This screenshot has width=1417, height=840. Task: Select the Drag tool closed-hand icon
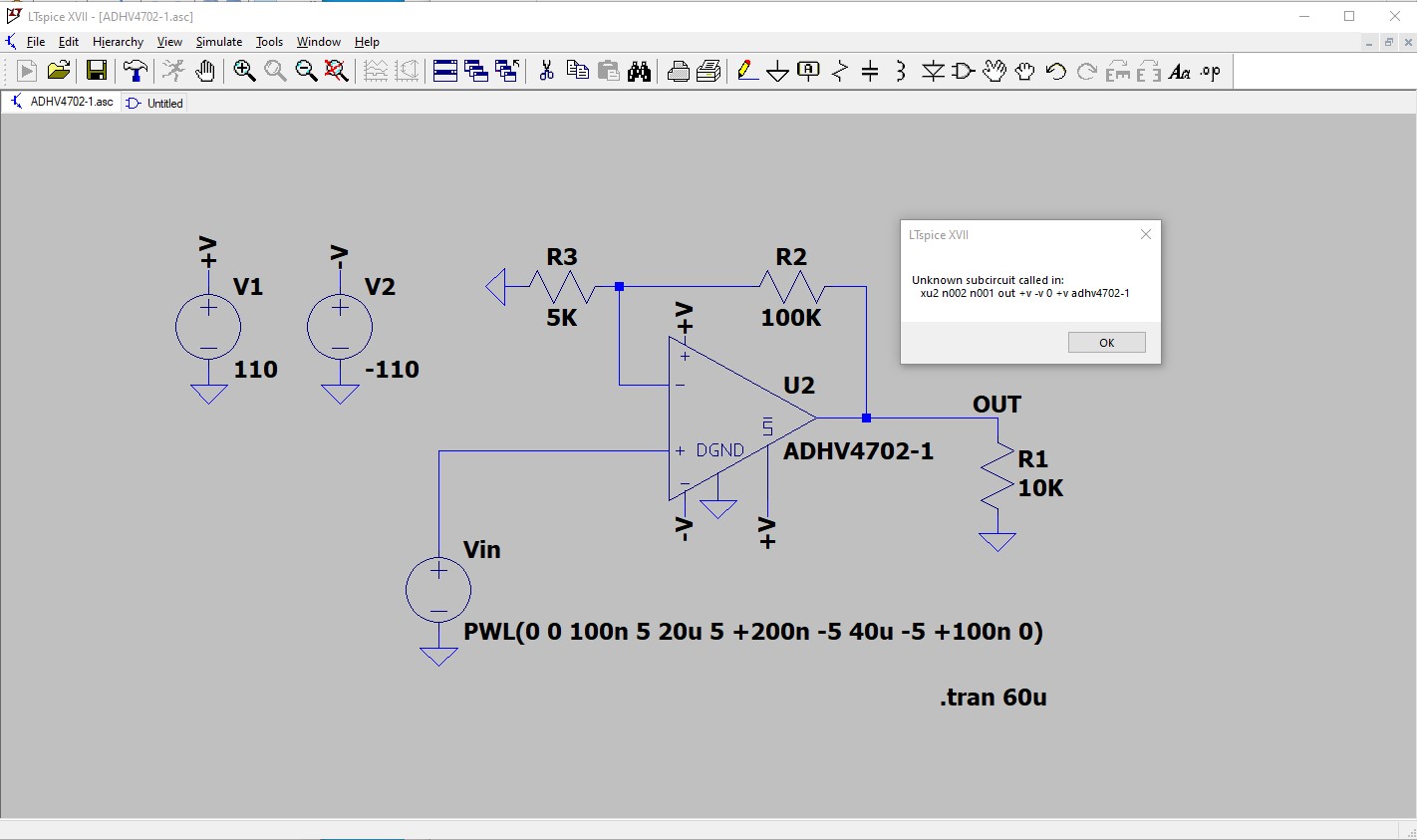(x=1025, y=71)
